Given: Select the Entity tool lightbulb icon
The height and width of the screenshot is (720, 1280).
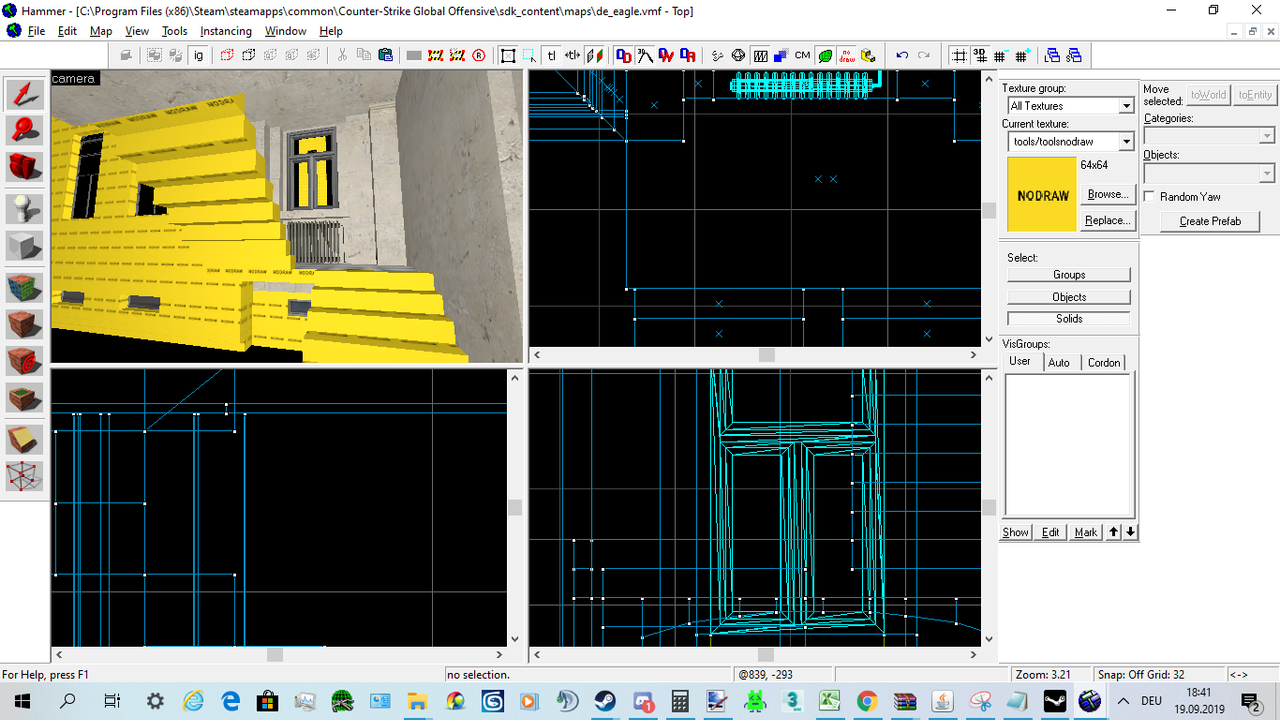Looking at the screenshot, I should (25, 208).
